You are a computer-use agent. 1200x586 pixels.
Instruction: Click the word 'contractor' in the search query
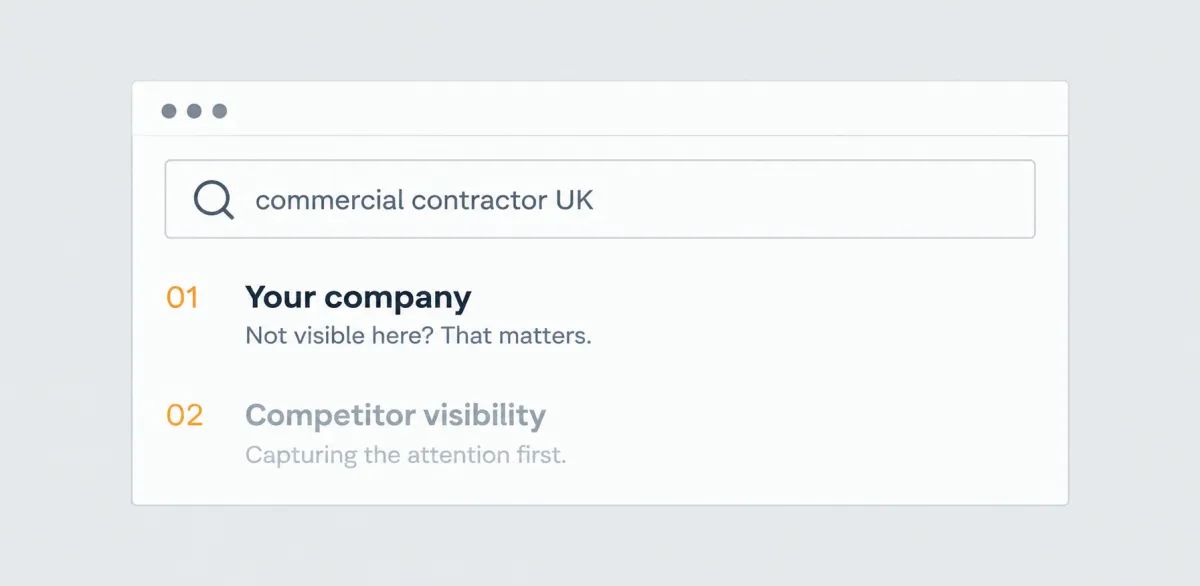480,200
